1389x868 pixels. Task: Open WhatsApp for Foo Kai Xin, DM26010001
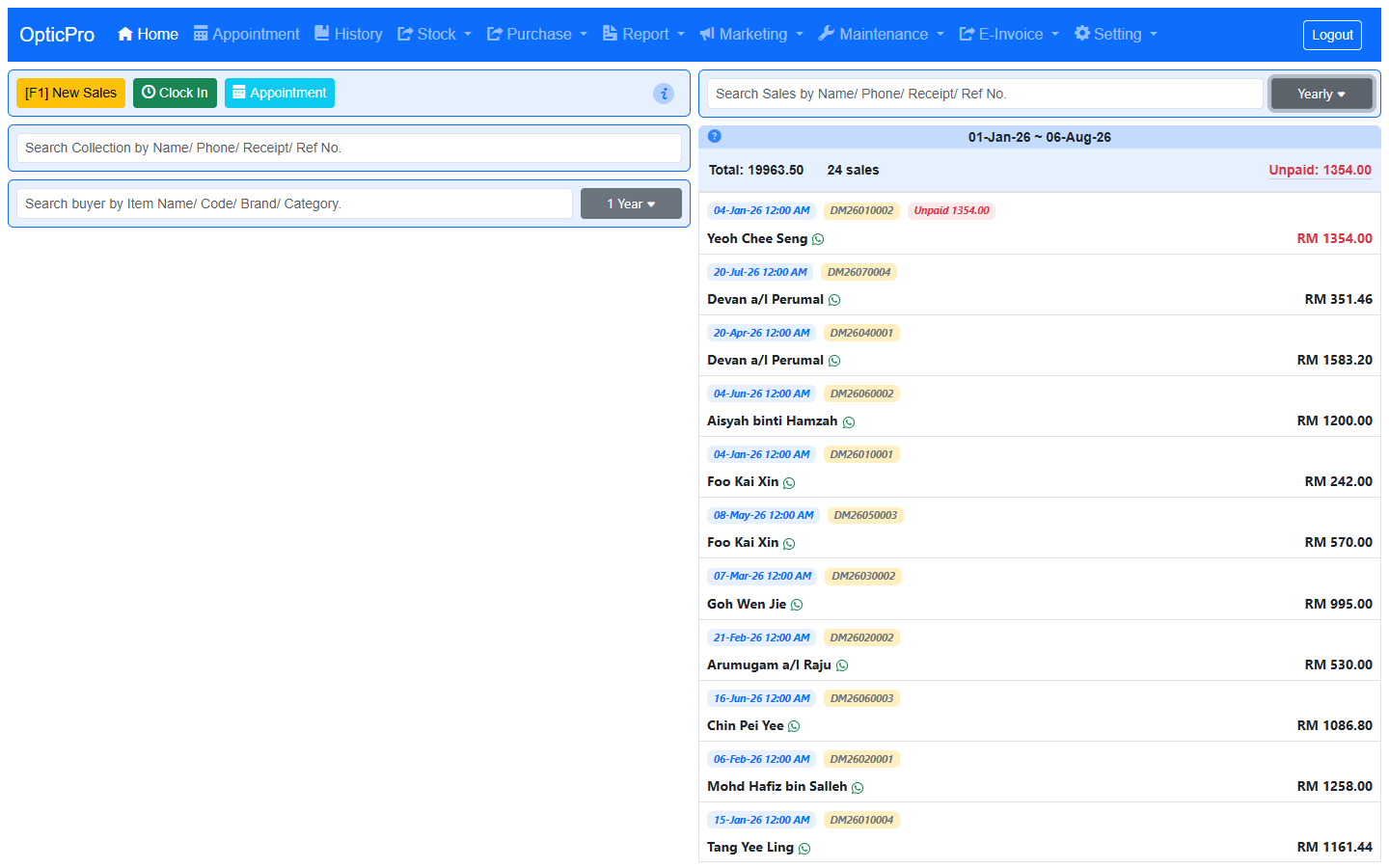[x=789, y=483]
